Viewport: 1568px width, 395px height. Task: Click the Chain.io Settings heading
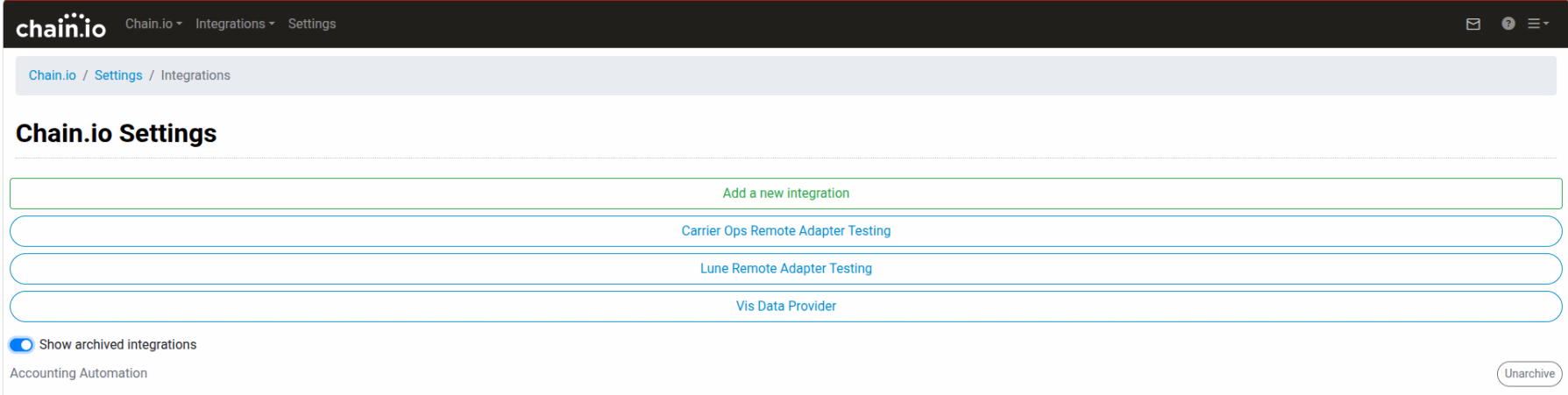tap(117, 133)
